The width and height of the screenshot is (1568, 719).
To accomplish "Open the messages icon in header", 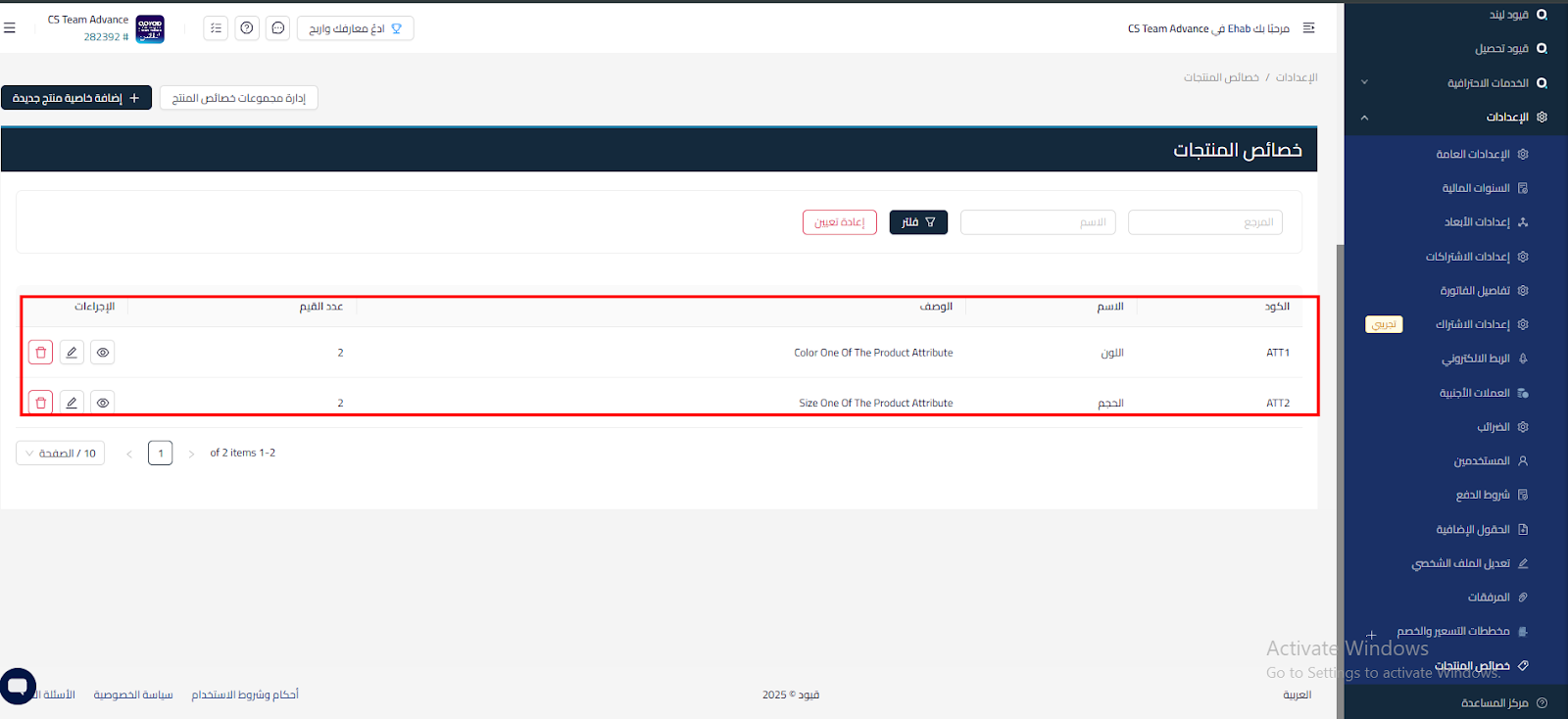I will coord(278,28).
